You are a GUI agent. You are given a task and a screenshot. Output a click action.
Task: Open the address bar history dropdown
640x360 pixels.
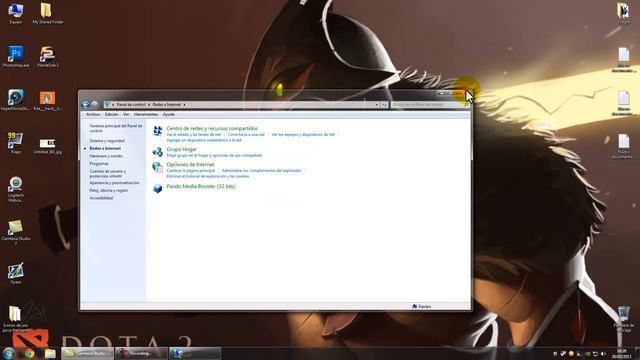point(377,105)
